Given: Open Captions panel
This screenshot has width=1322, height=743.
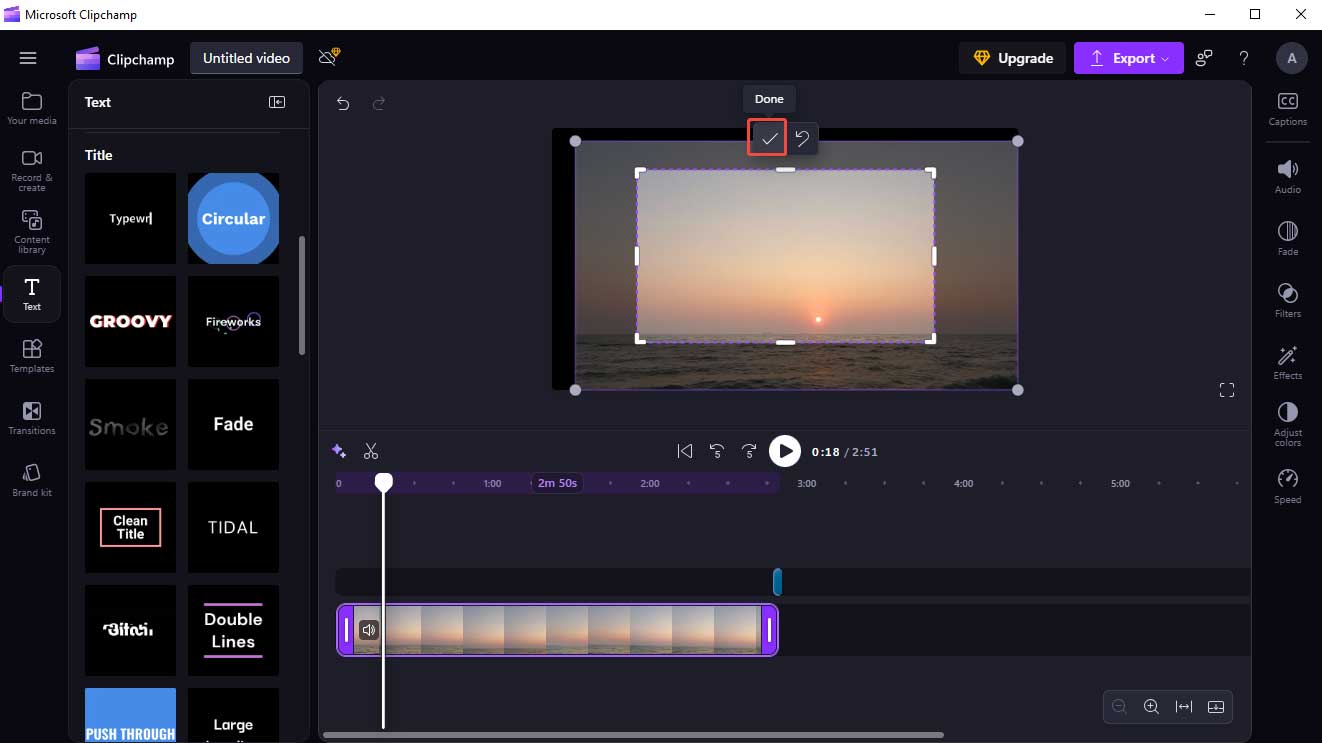Looking at the screenshot, I should coord(1288,108).
